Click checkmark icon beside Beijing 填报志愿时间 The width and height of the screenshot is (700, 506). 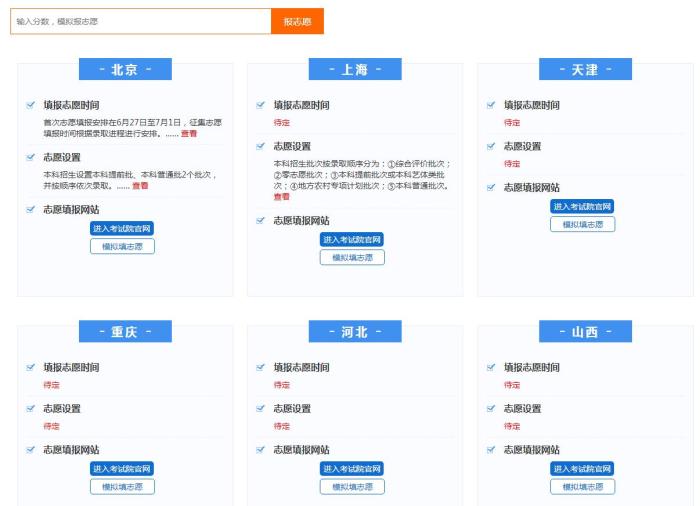click(x=31, y=104)
